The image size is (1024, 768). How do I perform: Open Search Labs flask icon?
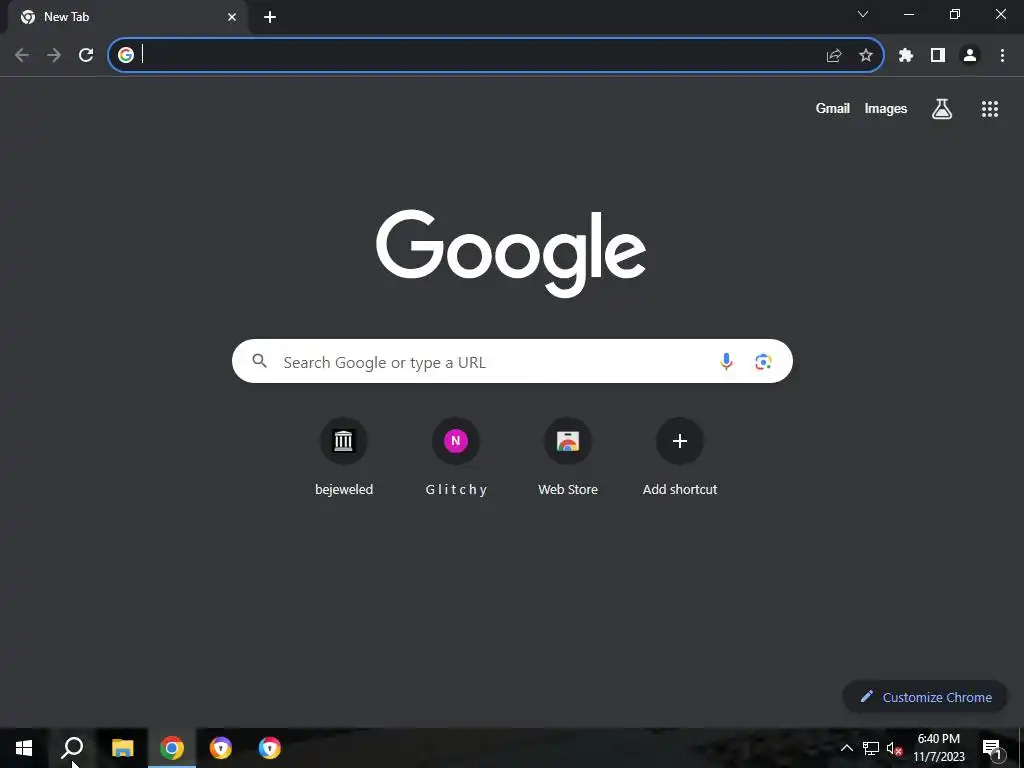point(942,109)
